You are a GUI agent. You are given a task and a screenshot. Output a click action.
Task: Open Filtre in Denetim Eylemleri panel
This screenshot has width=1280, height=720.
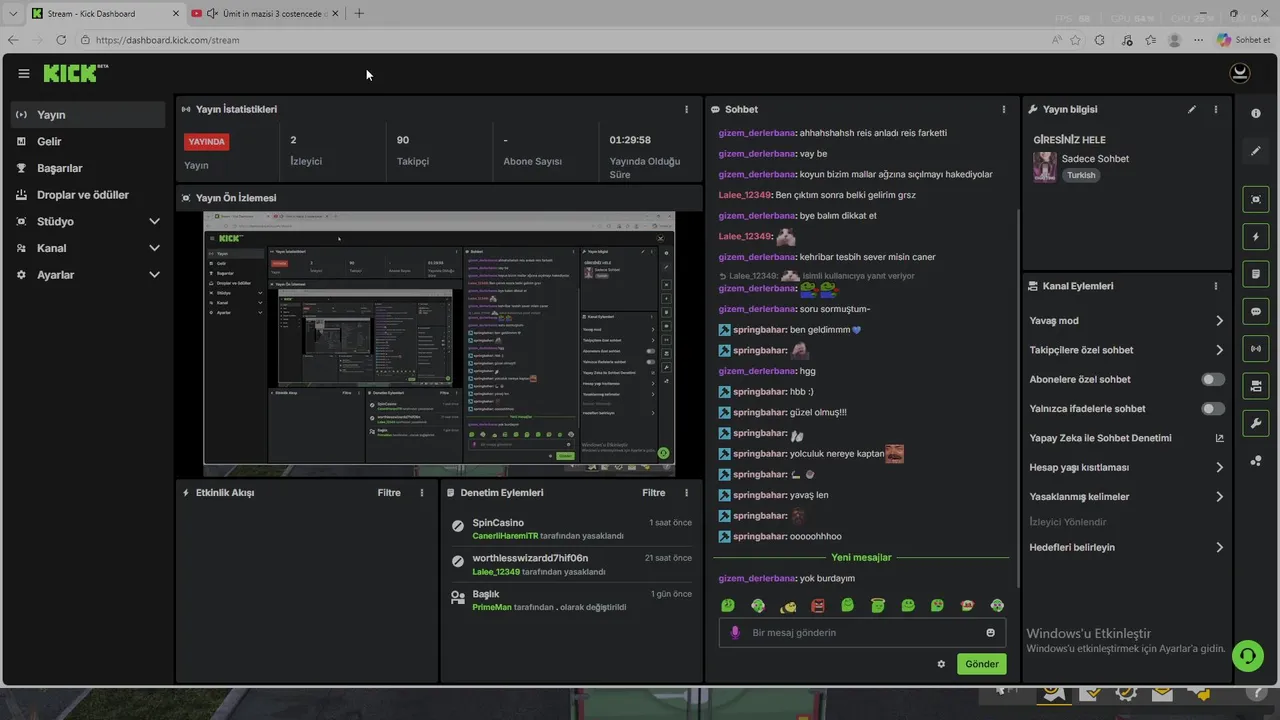coord(653,493)
